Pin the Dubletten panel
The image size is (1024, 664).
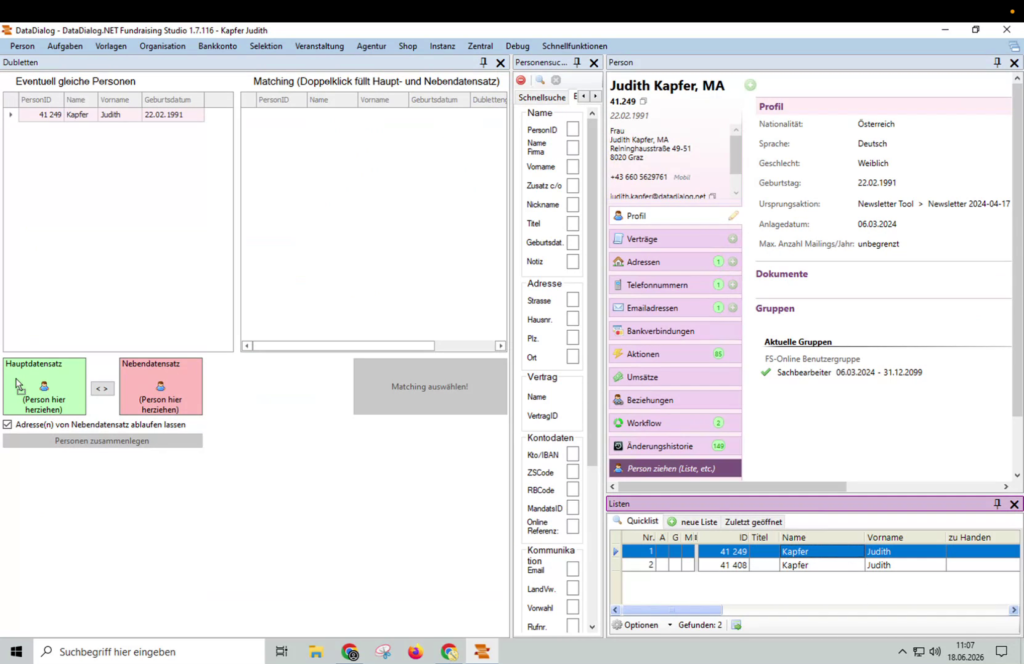[x=483, y=63]
